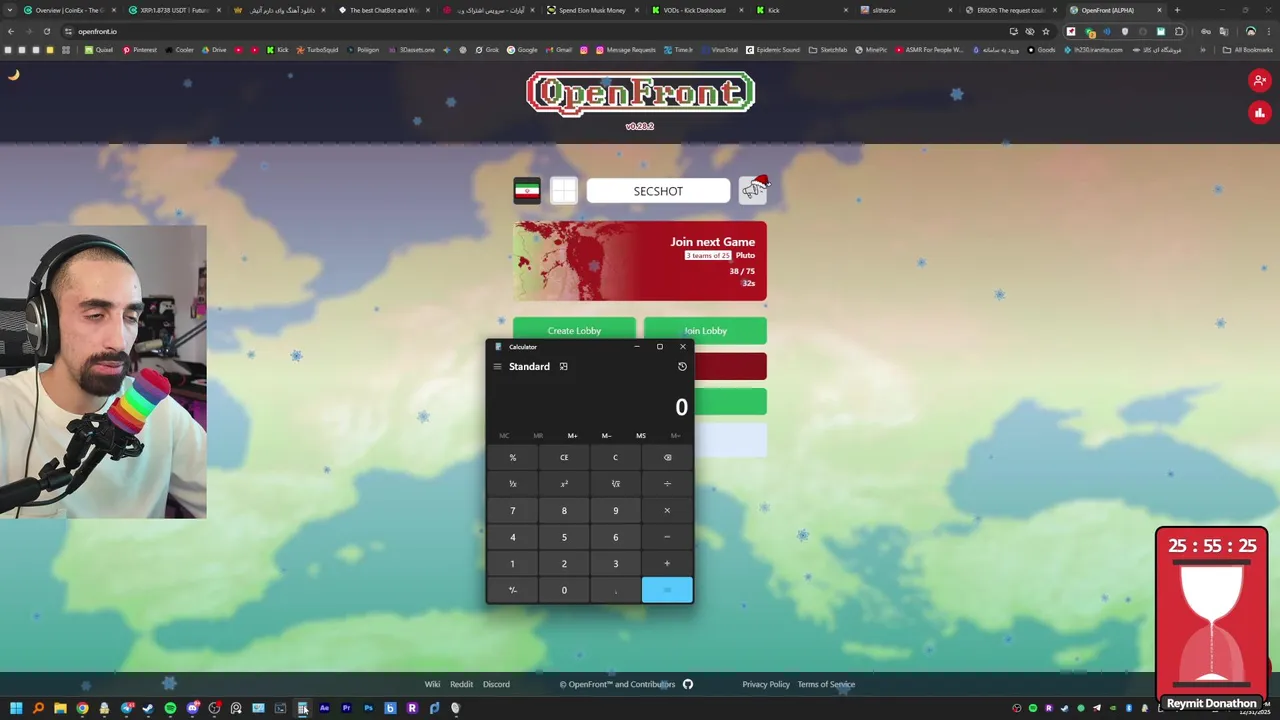
Task: Click the Calculator reciprocal 1/x key
Action: pyautogui.click(x=513, y=484)
